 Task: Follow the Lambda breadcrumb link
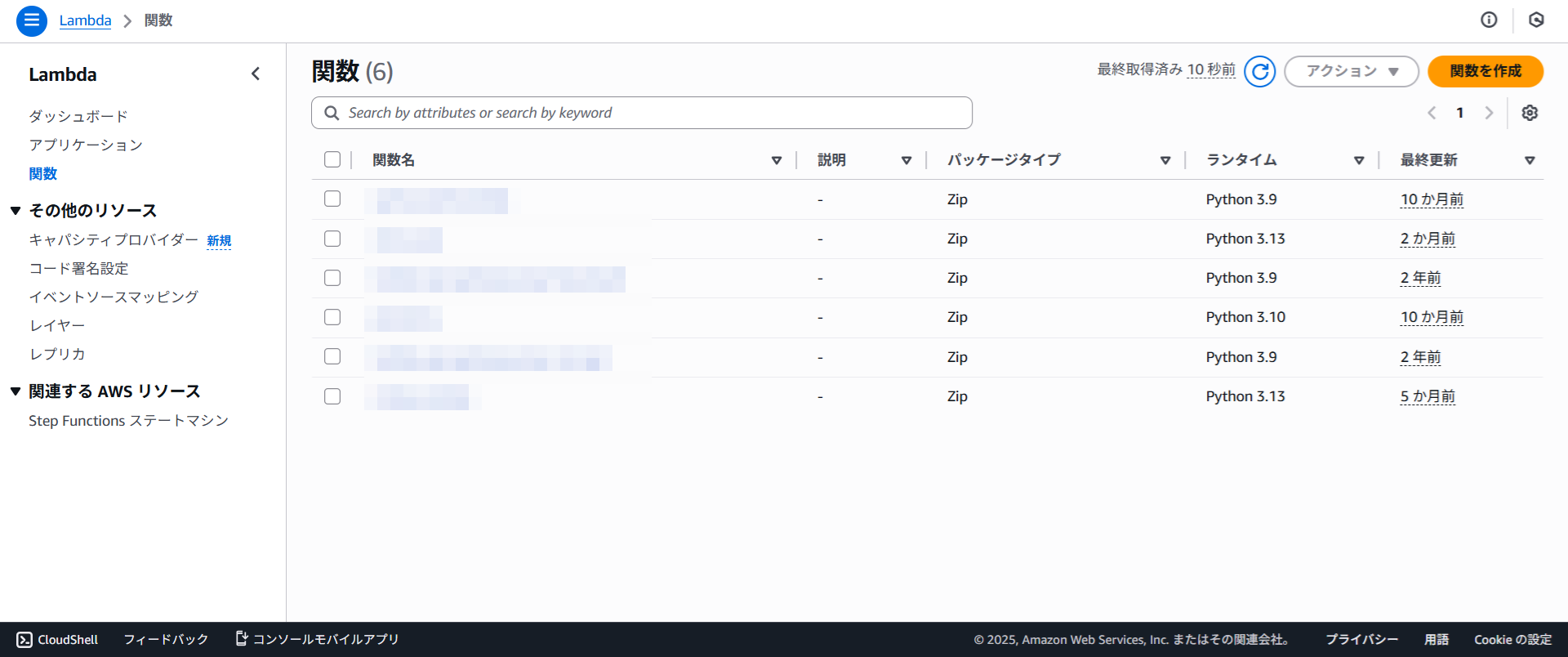point(85,20)
